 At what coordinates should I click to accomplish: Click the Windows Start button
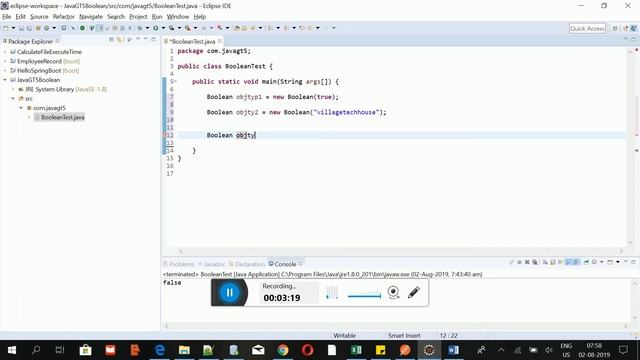point(12,350)
